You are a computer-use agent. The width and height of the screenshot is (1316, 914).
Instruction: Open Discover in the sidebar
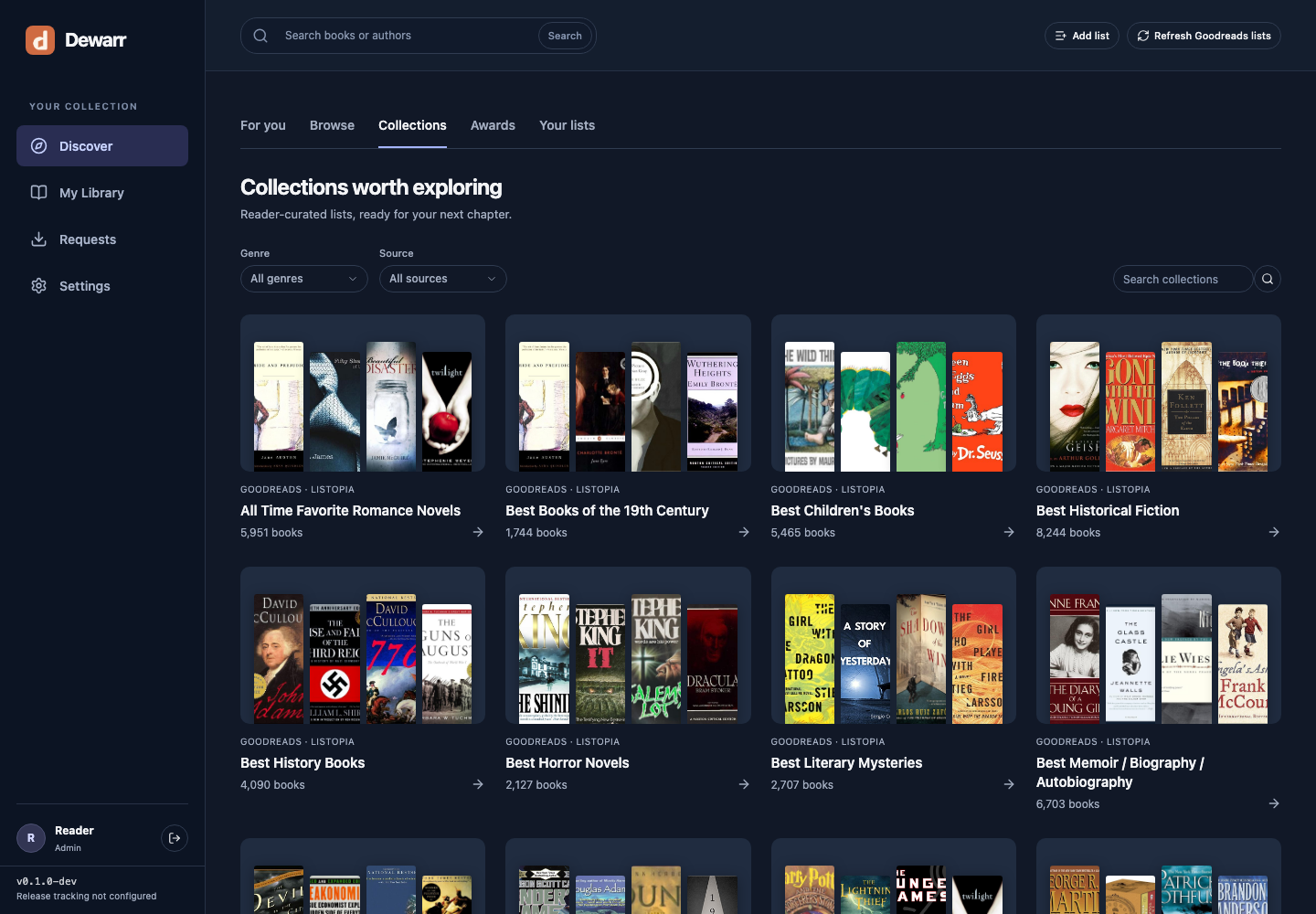pyautogui.click(x=102, y=146)
